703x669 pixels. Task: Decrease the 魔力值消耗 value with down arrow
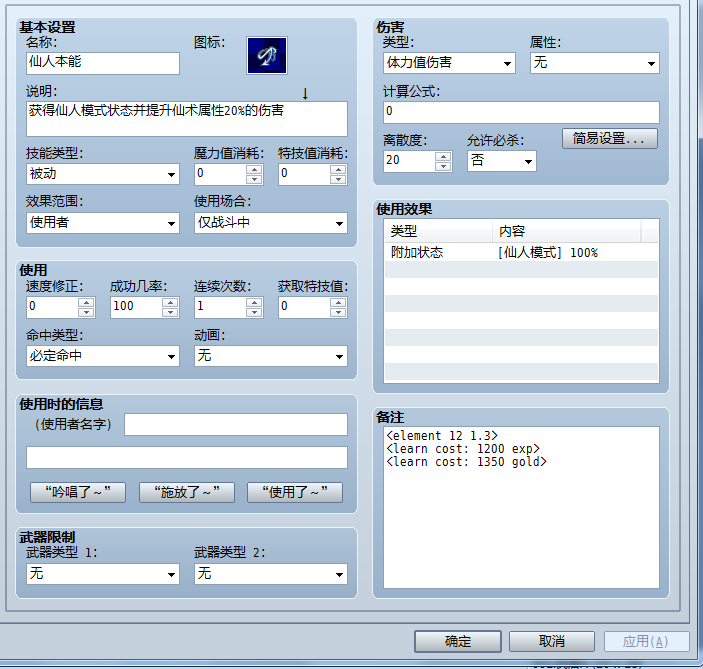tap(254, 179)
